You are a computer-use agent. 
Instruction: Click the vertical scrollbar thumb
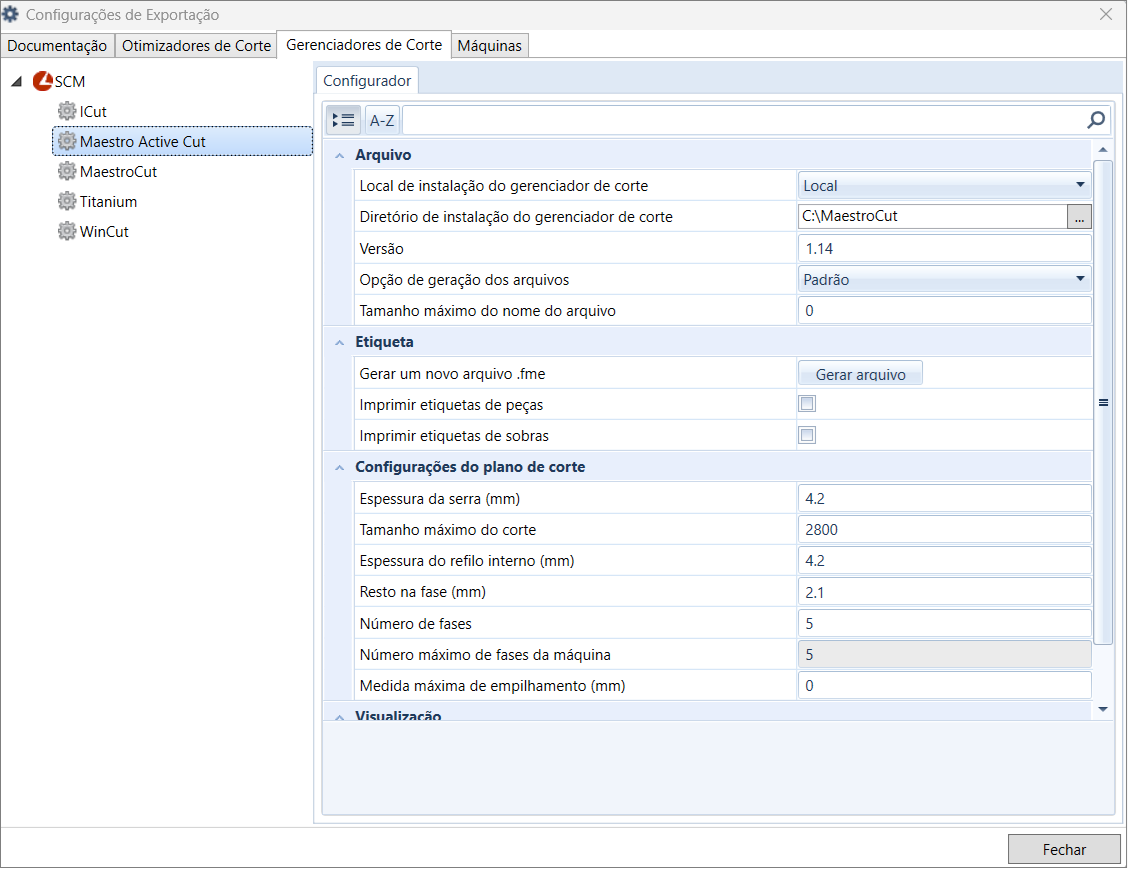click(1102, 402)
